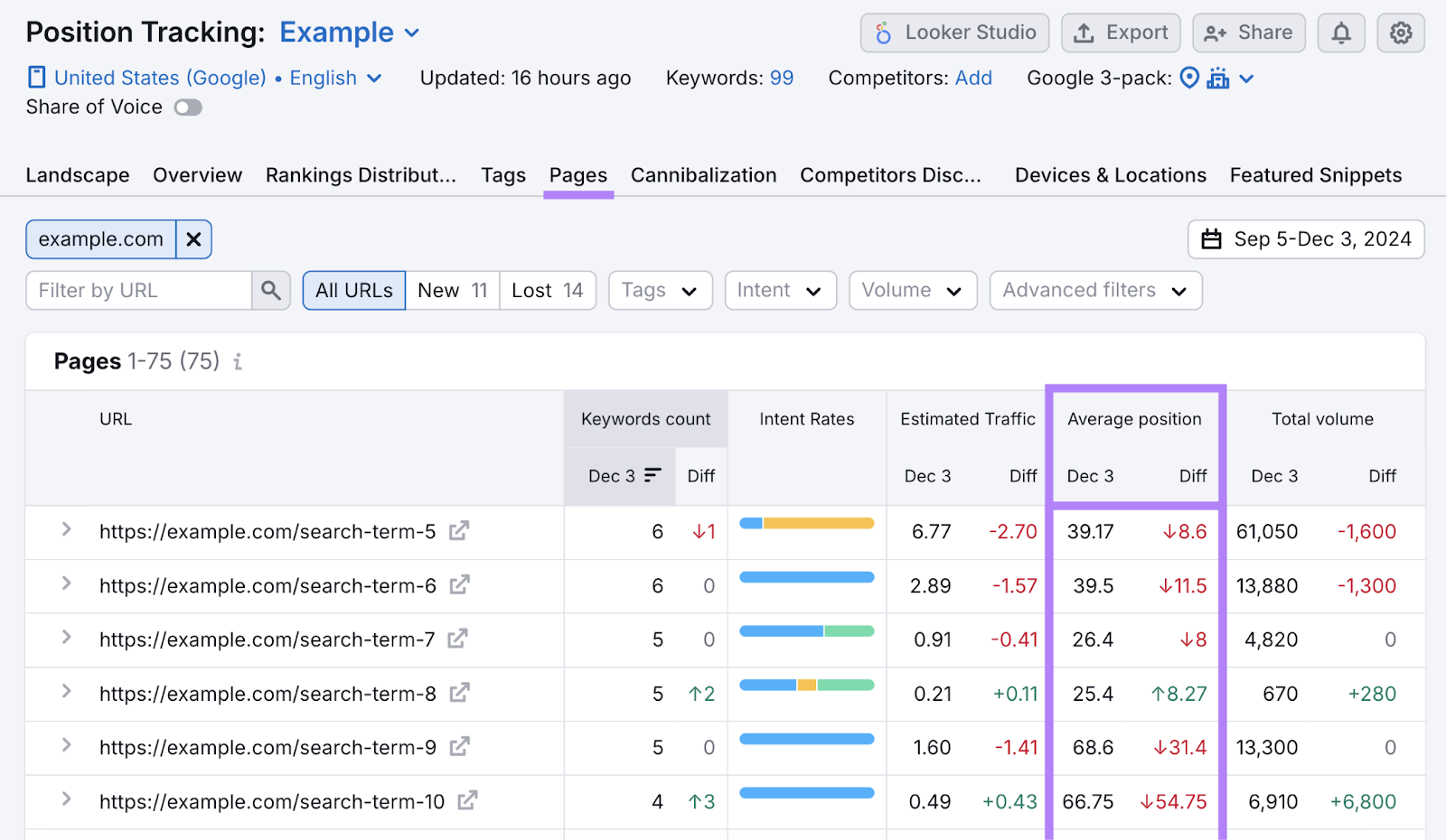Image resolution: width=1446 pixels, height=840 pixels.
Task: Enable the Share of Voice toggle
Action: pyautogui.click(x=188, y=107)
